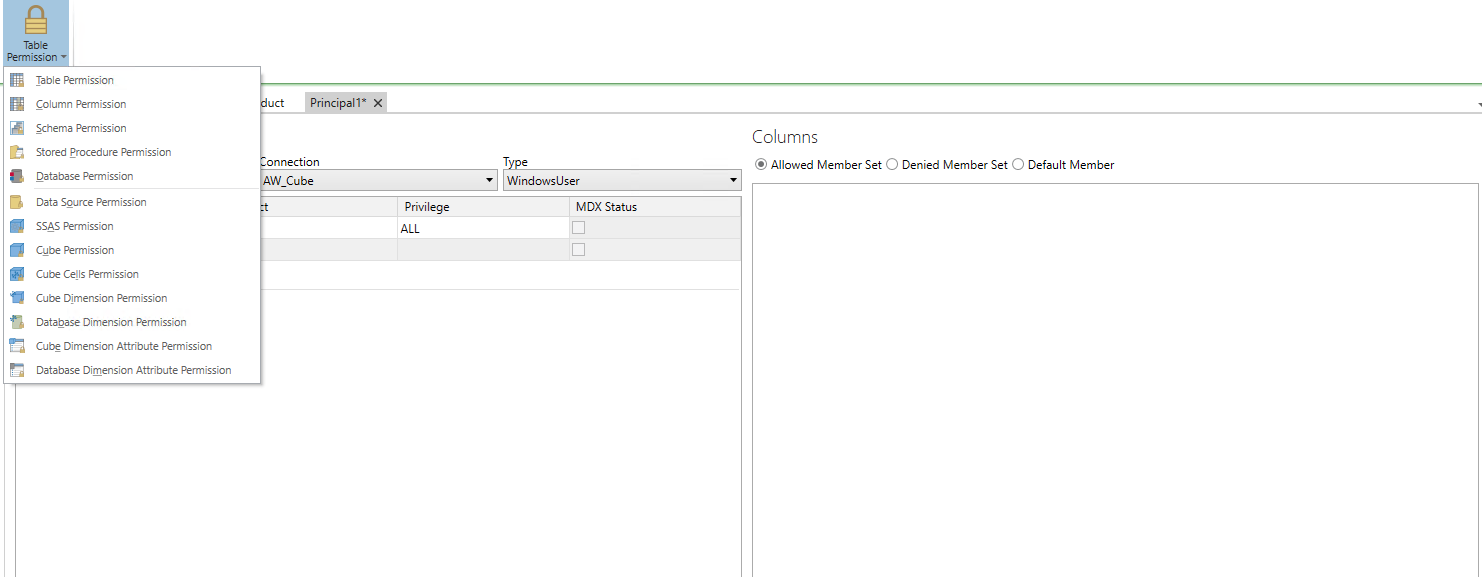1482x577 pixels.
Task: Pick Database Dimension Permission entry
Action: [132, 322]
